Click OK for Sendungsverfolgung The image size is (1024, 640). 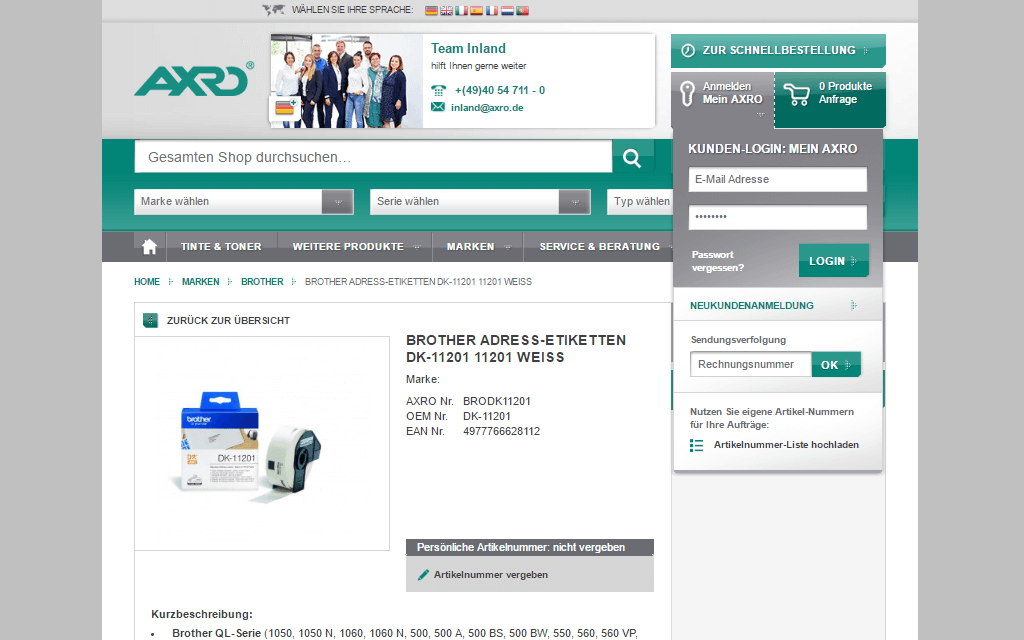(x=836, y=364)
